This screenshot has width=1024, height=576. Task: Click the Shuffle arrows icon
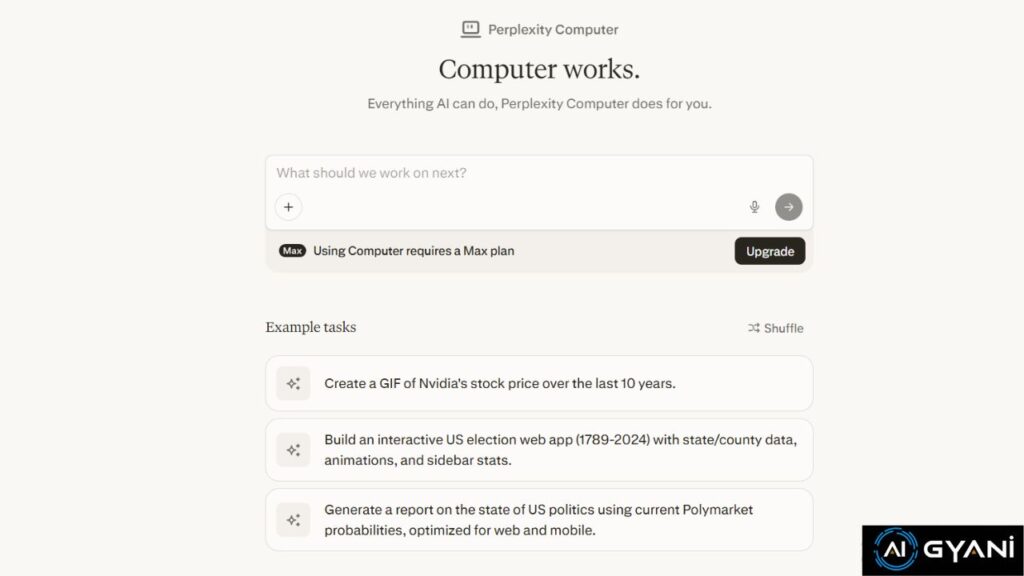click(x=753, y=328)
